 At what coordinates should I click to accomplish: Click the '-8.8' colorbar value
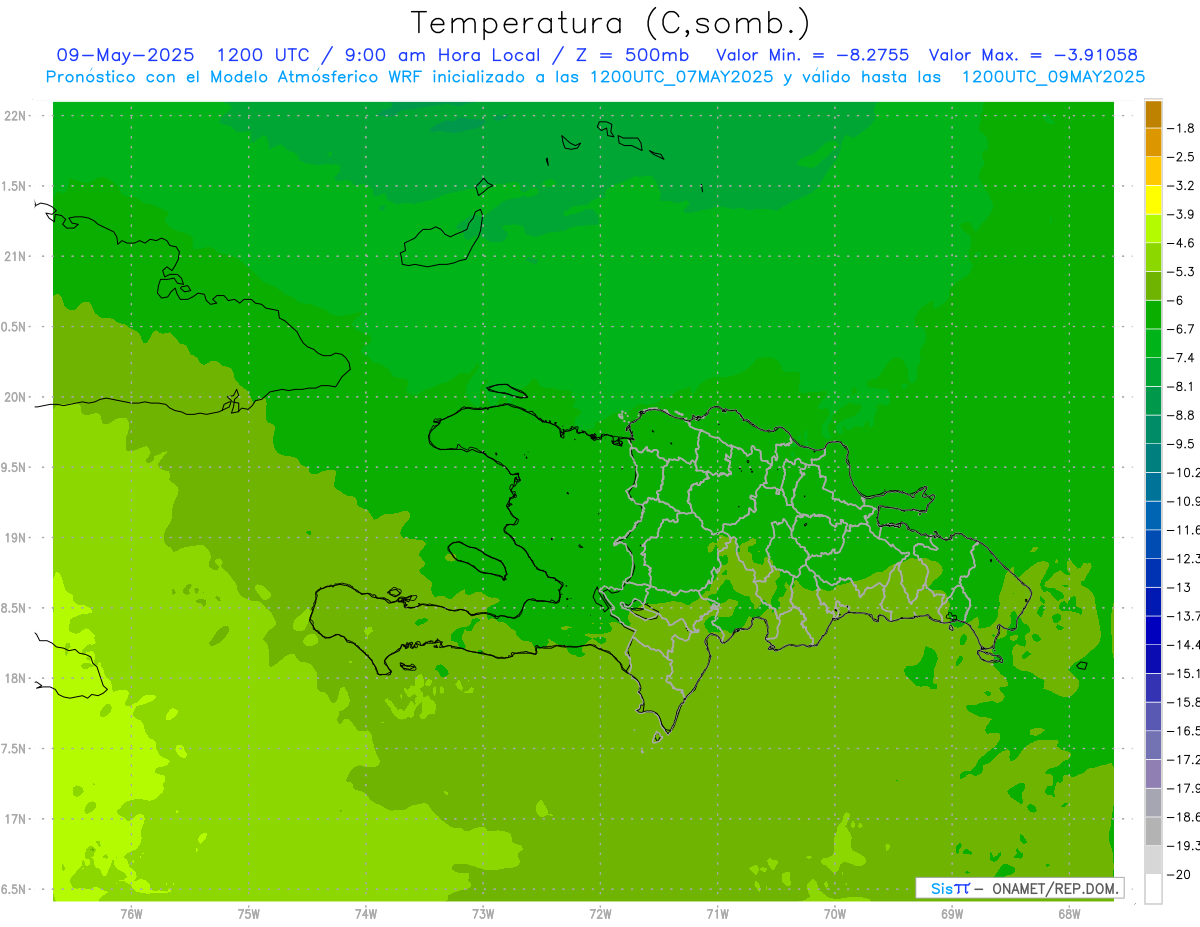tap(1181, 415)
